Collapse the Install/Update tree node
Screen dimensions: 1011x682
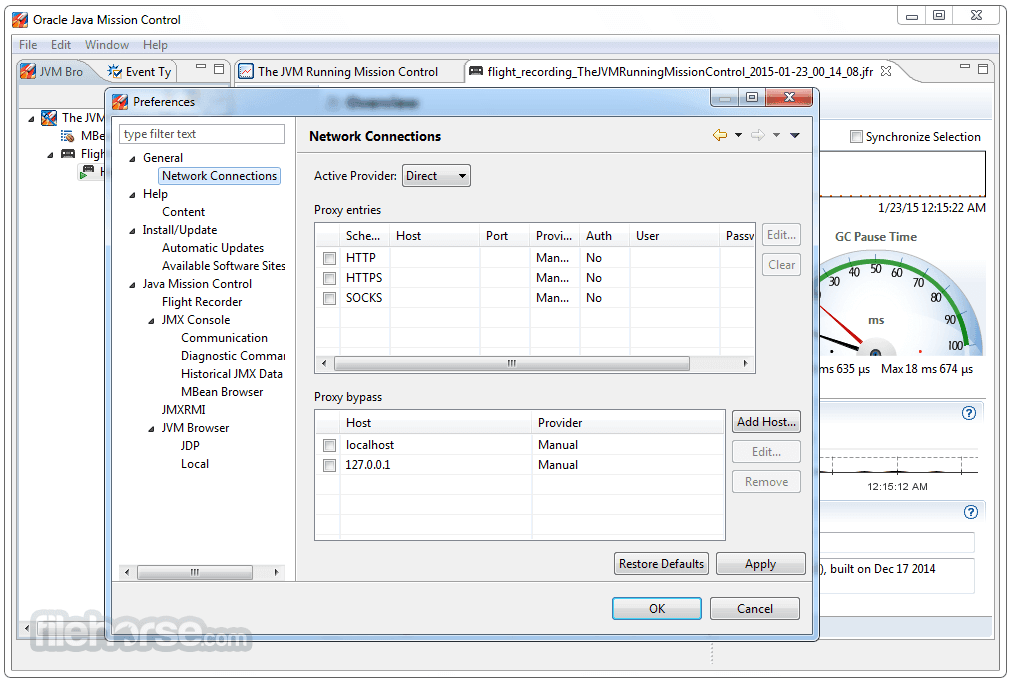pos(132,231)
